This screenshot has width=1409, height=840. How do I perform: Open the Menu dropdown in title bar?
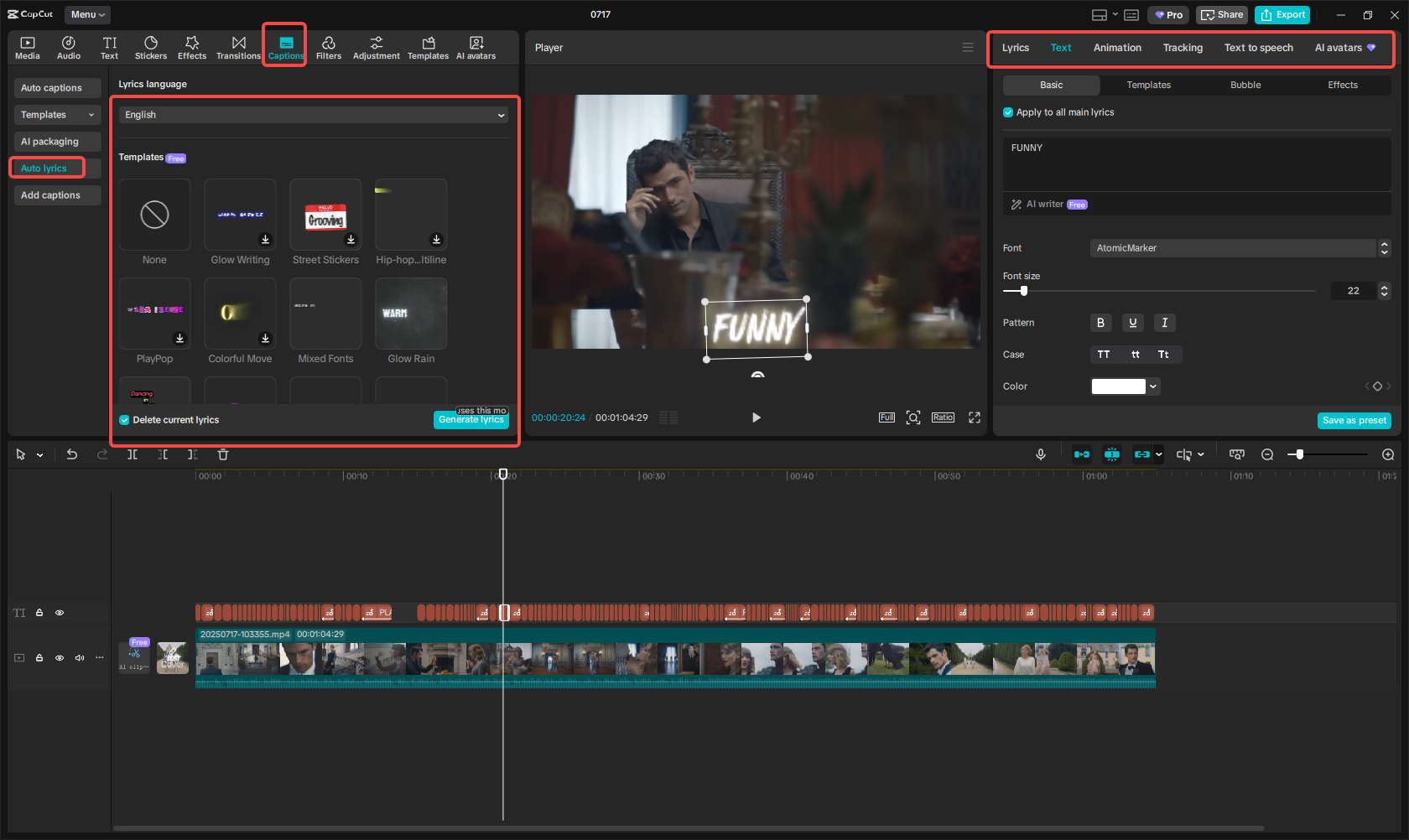coord(87,14)
